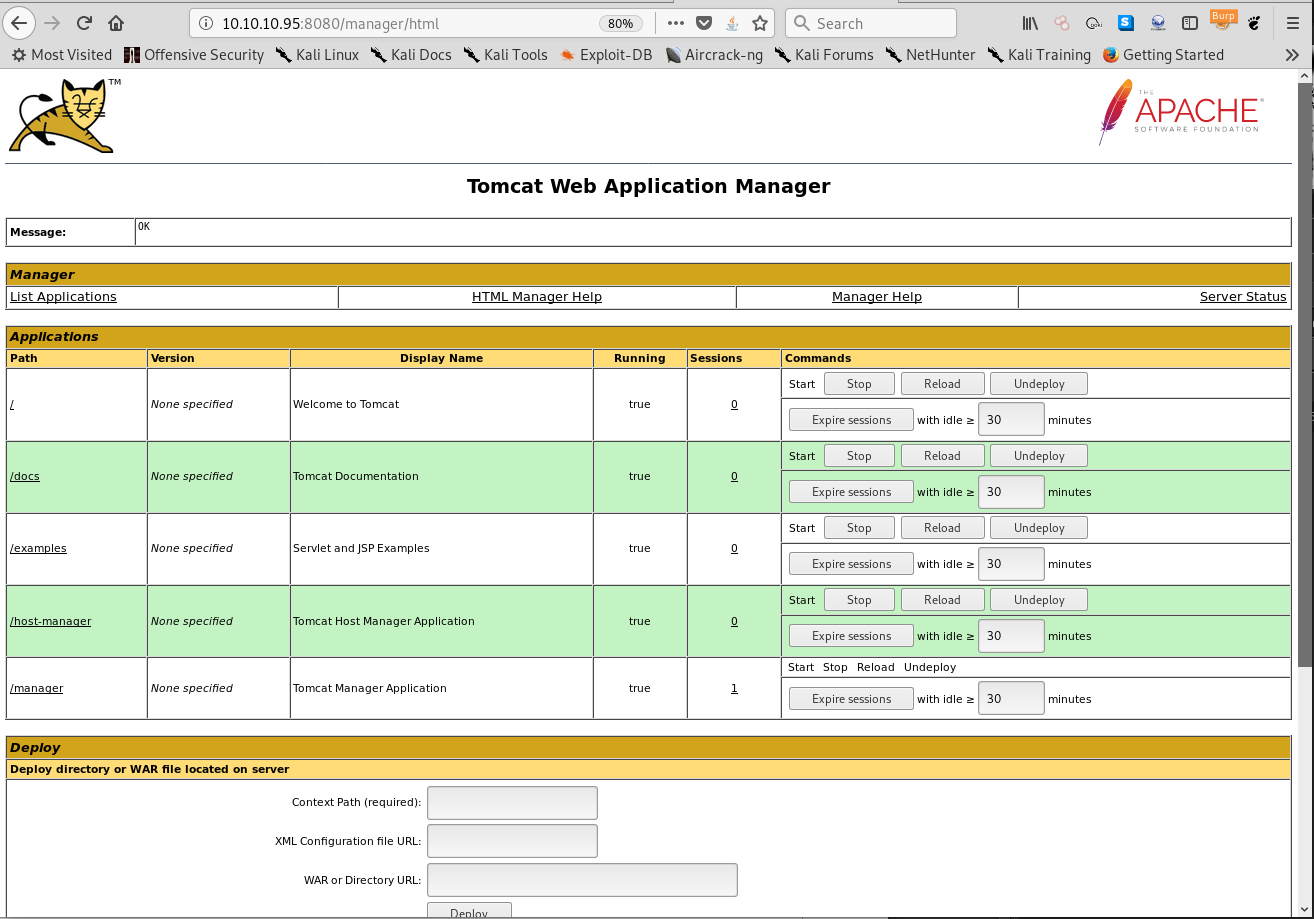1314x919 pixels.
Task: Open the /docs application path
Action: pos(25,476)
